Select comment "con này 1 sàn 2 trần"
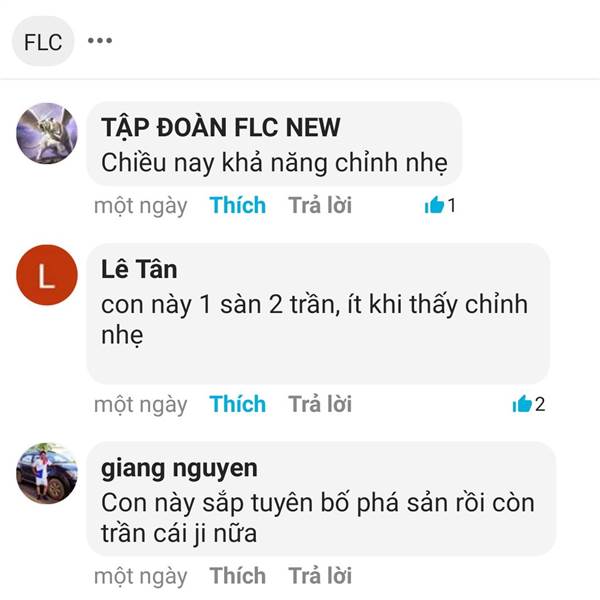This screenshot has width=600, height=600. pyautogui.click(x=314, y=320)
